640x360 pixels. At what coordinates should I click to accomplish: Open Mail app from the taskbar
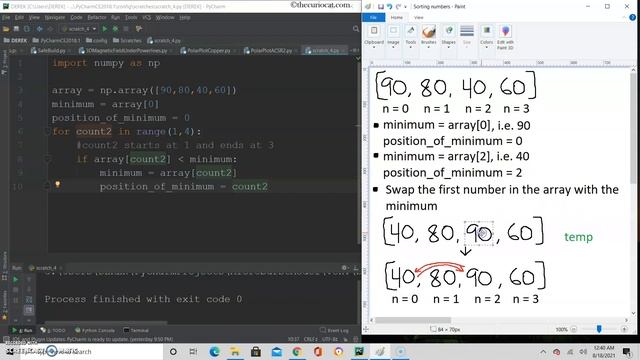(x=277, y=351)
